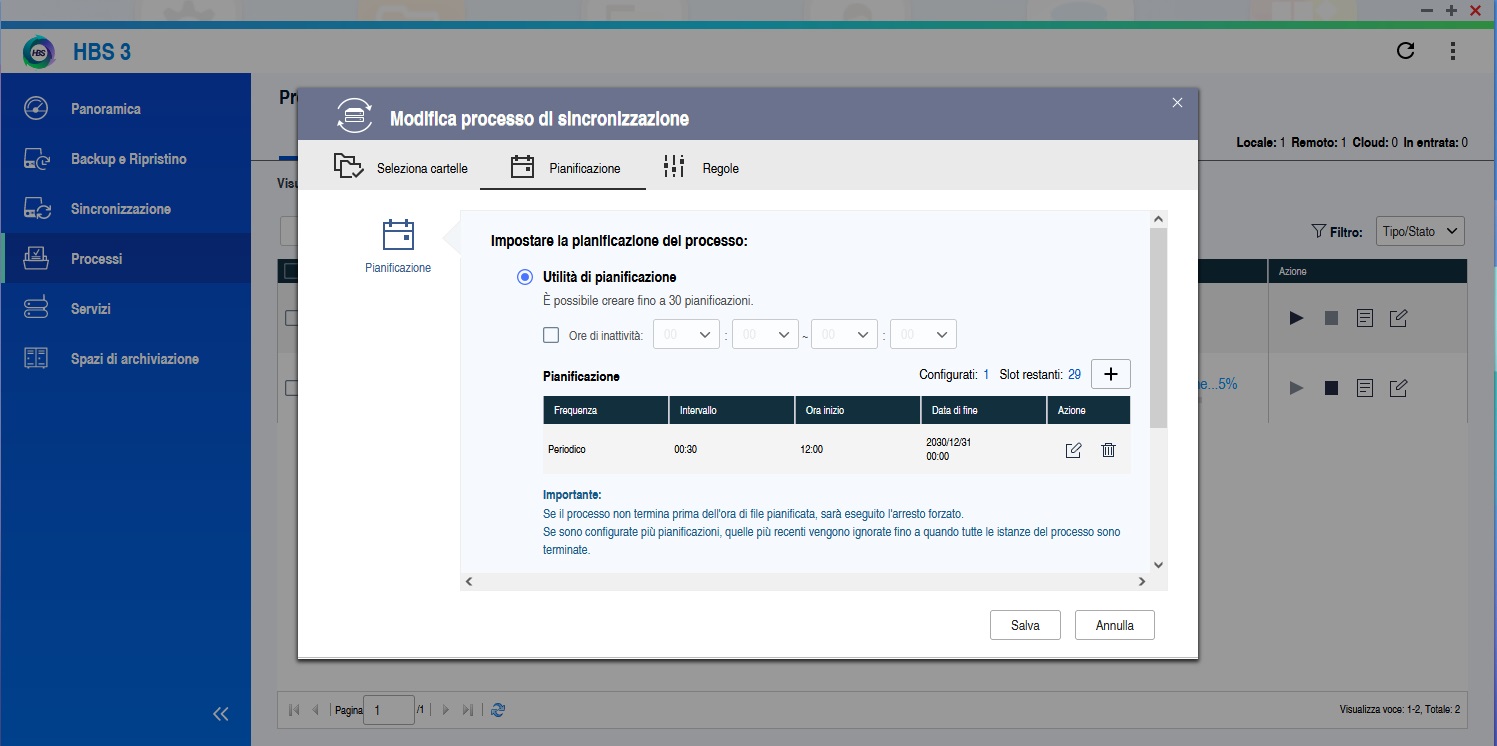Delete the Periodico schedule with trash icon
Image resolution: width=1497 pixels, height=746 pixels.
(1108, 450)
